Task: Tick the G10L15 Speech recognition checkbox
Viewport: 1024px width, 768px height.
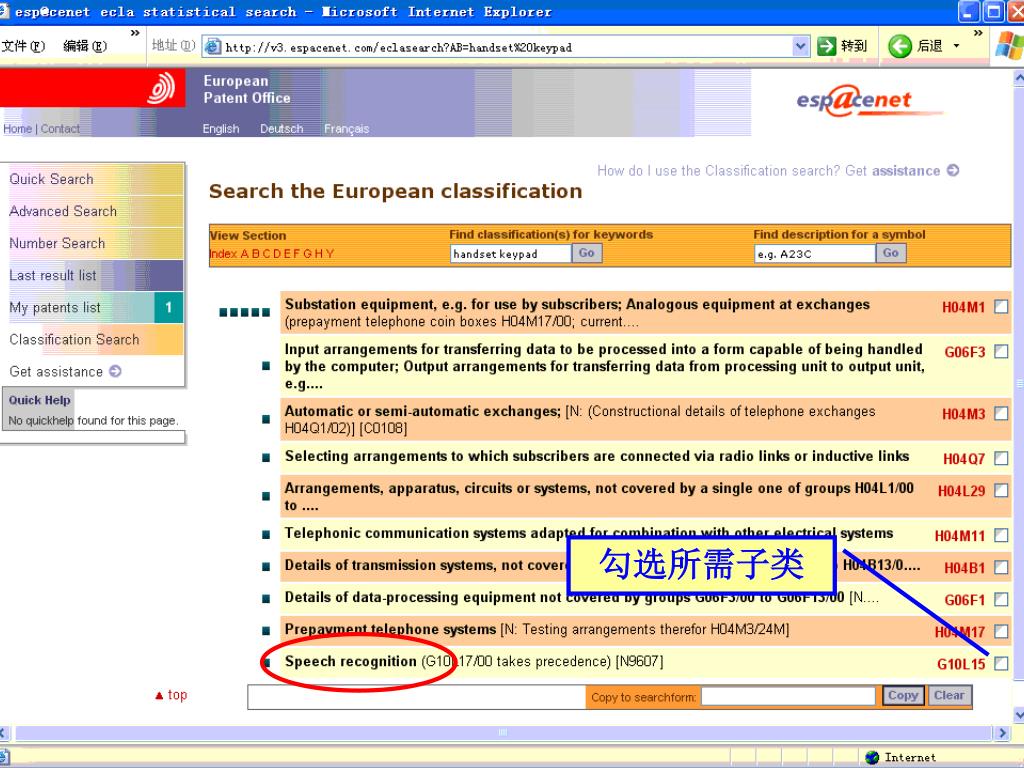Action: tap(1000, 664)
